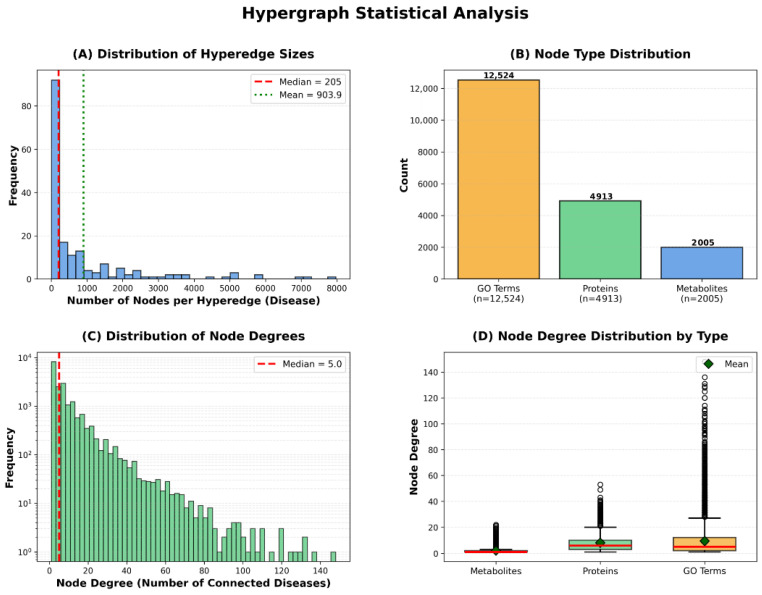The image size is (762, 595).
Task: Click the green dotted mean line in panel A
Action: 84,175
